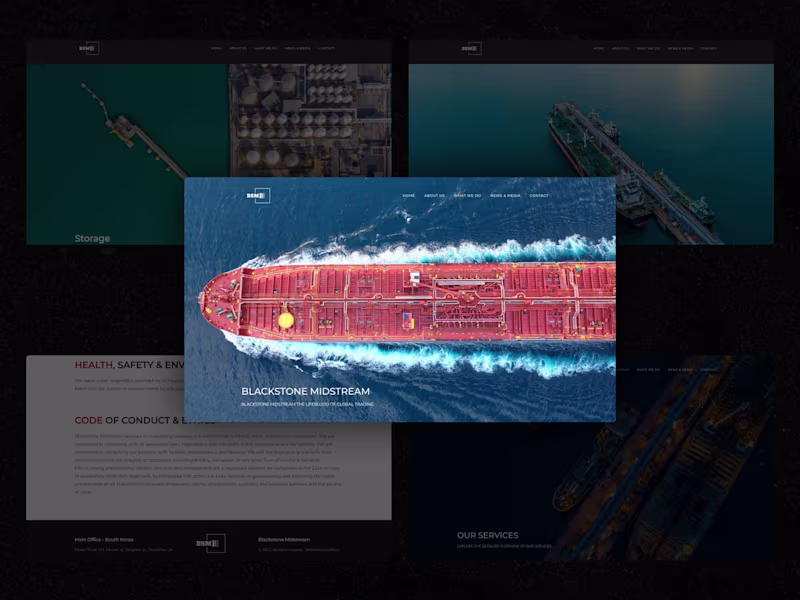Screen dimensions: 800x600
Task: Click 'Explore the detailed overview of our services' text
Action: tap(504, 546)
